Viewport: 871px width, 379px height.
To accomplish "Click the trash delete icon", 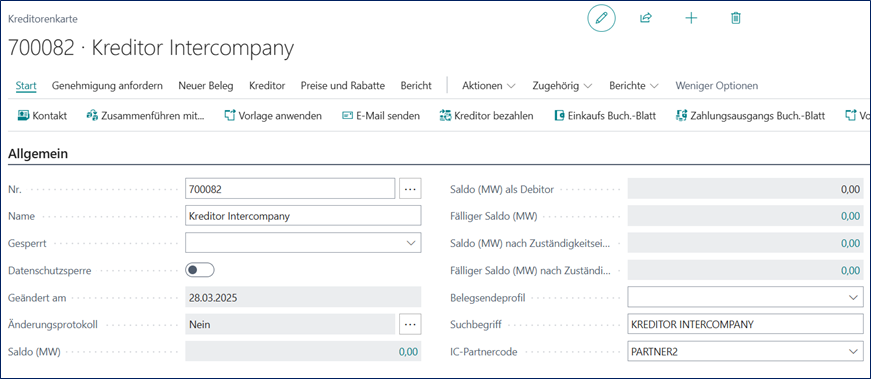I will click(735, 18).
